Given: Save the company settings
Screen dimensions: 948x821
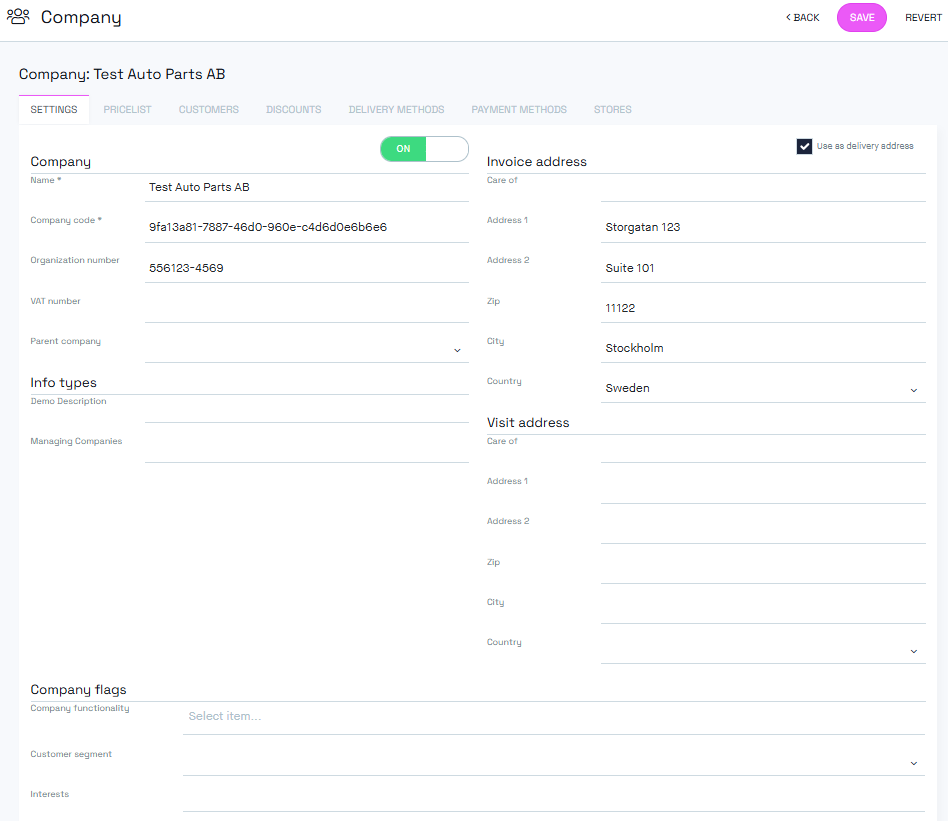Looking at the screenshot, I should (x=861, y=18).
